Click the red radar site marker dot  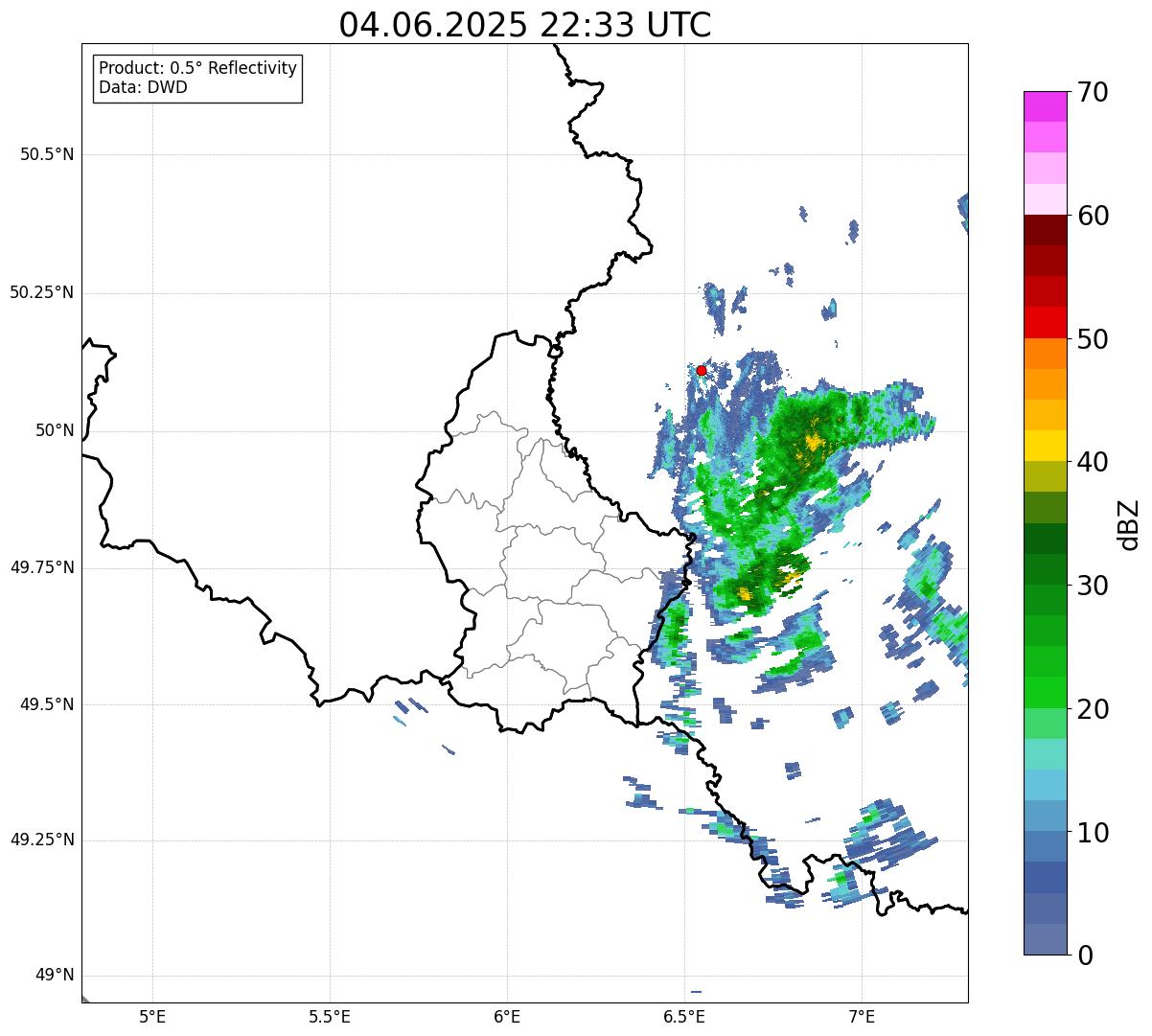coord(702,371)
